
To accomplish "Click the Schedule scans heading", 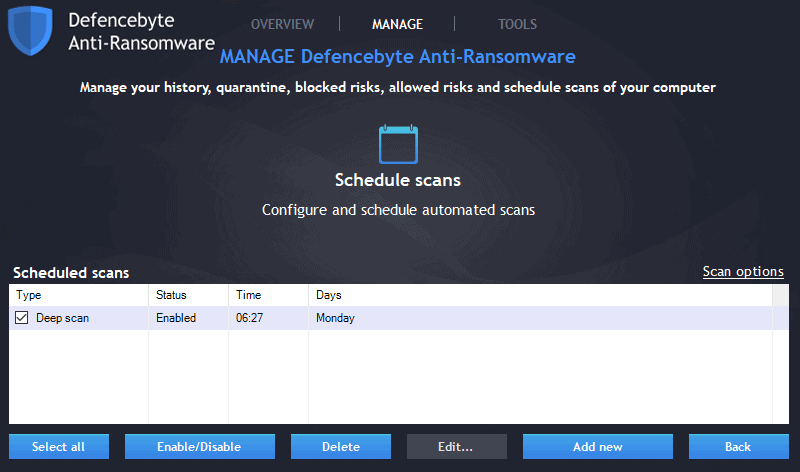I will point(398,180).
